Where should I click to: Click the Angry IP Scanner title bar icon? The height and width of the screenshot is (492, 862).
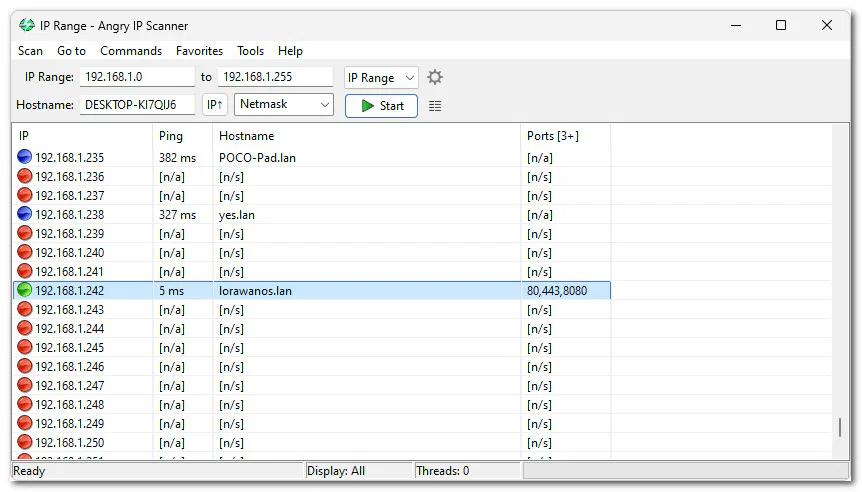tap(26, 25)
